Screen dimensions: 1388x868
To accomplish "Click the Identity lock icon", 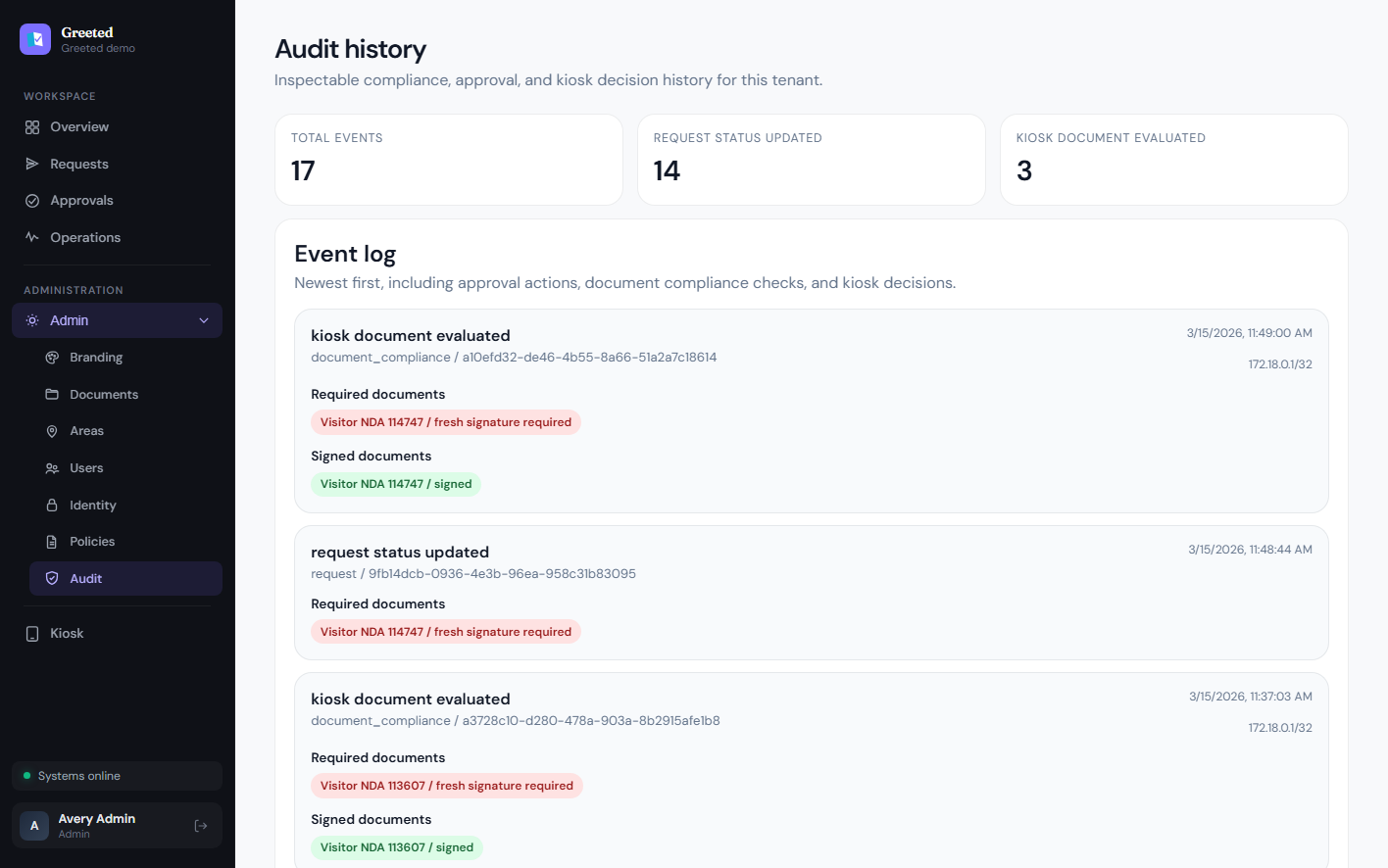I will (53, 505).
